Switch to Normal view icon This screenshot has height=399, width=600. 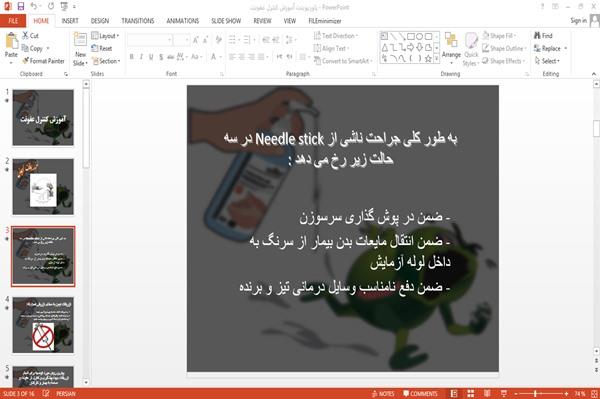point(454,394)
